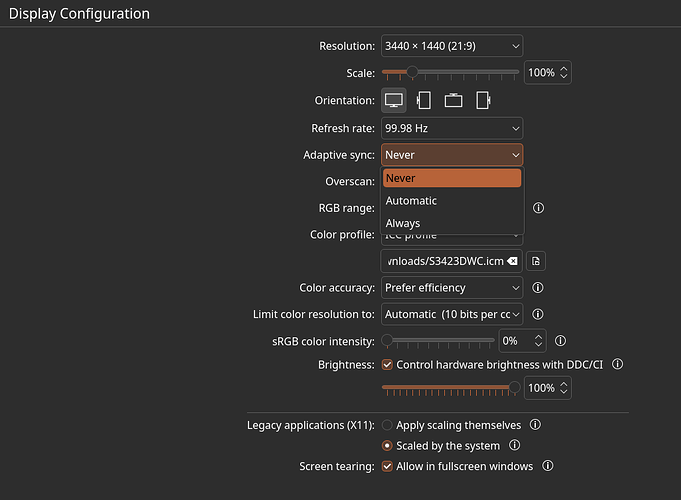
Task: Click info icon beside RGB range
Action: coord(538,208)
